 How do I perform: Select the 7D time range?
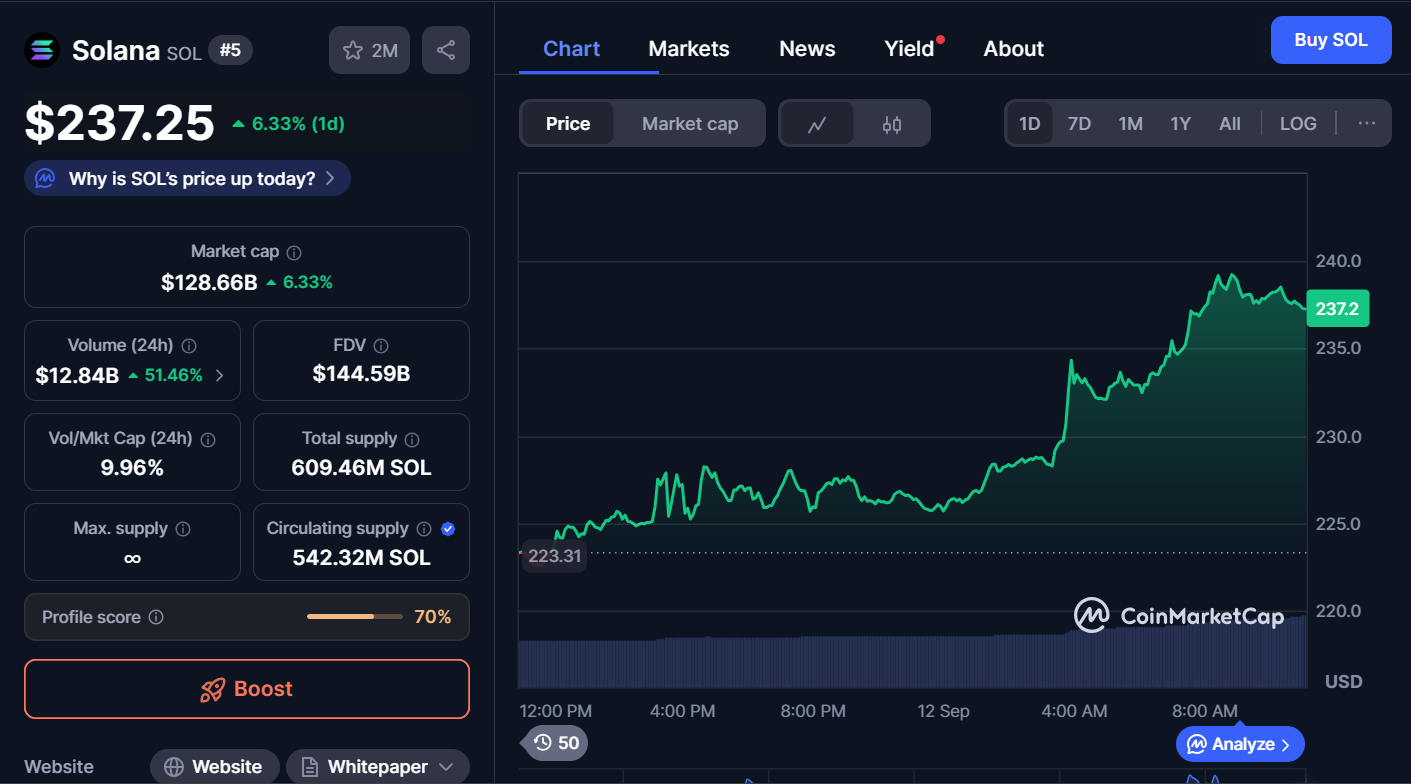coord(1079,124)
